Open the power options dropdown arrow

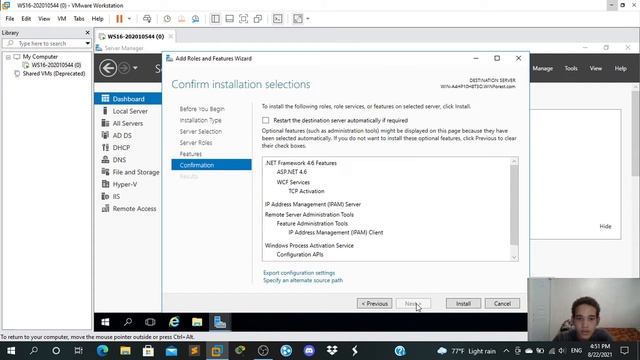pos(129,19)
